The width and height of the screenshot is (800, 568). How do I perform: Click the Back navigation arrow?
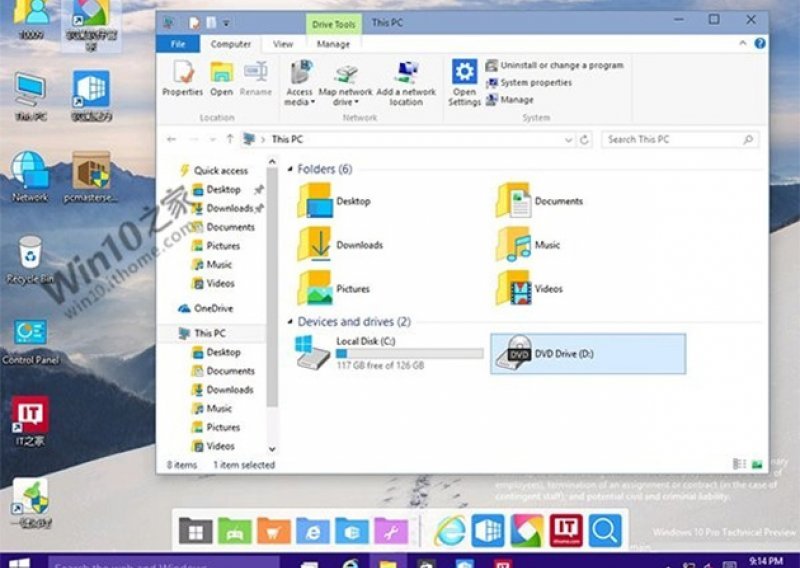(171, 139)
